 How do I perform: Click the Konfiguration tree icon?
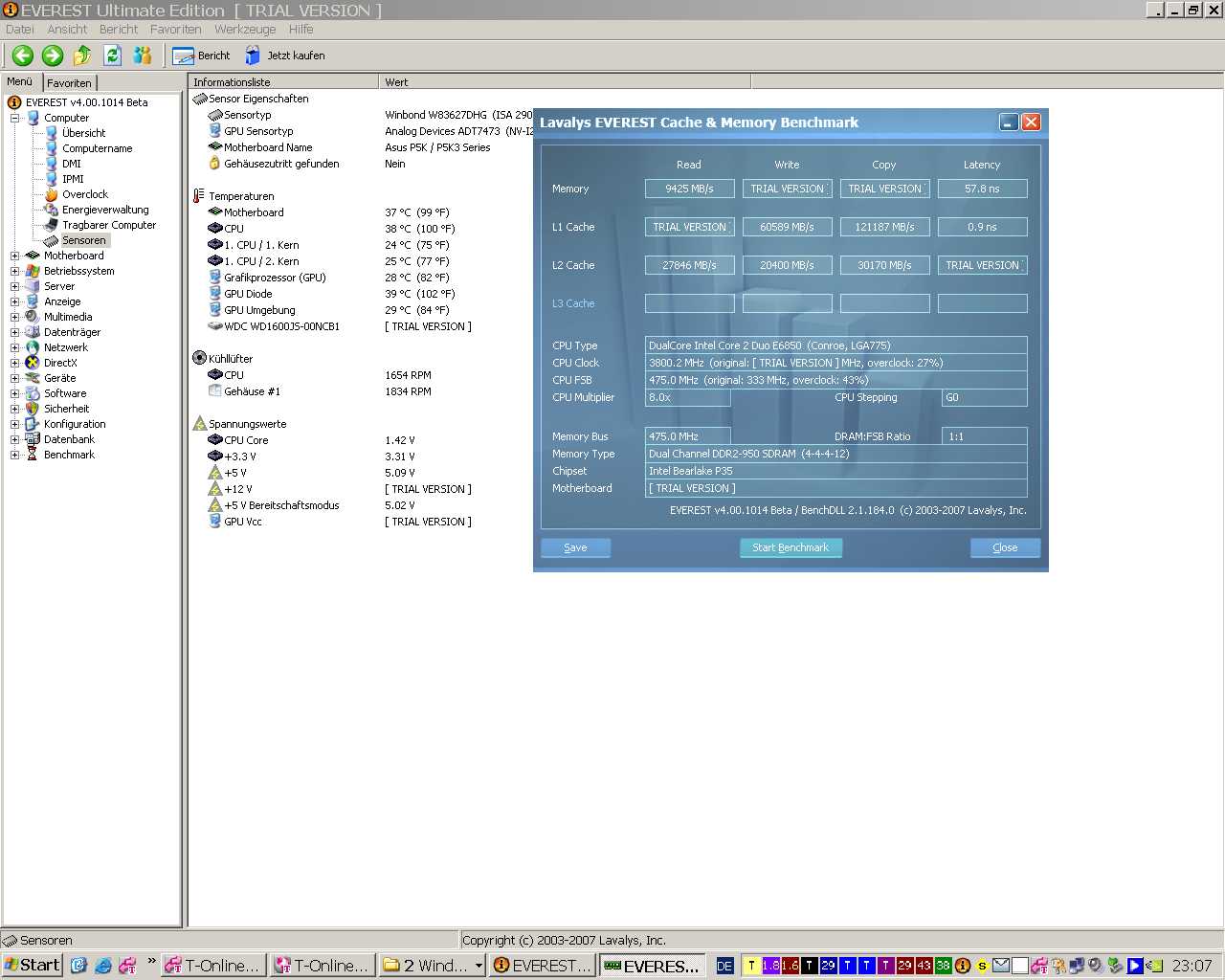click(33, 424)
